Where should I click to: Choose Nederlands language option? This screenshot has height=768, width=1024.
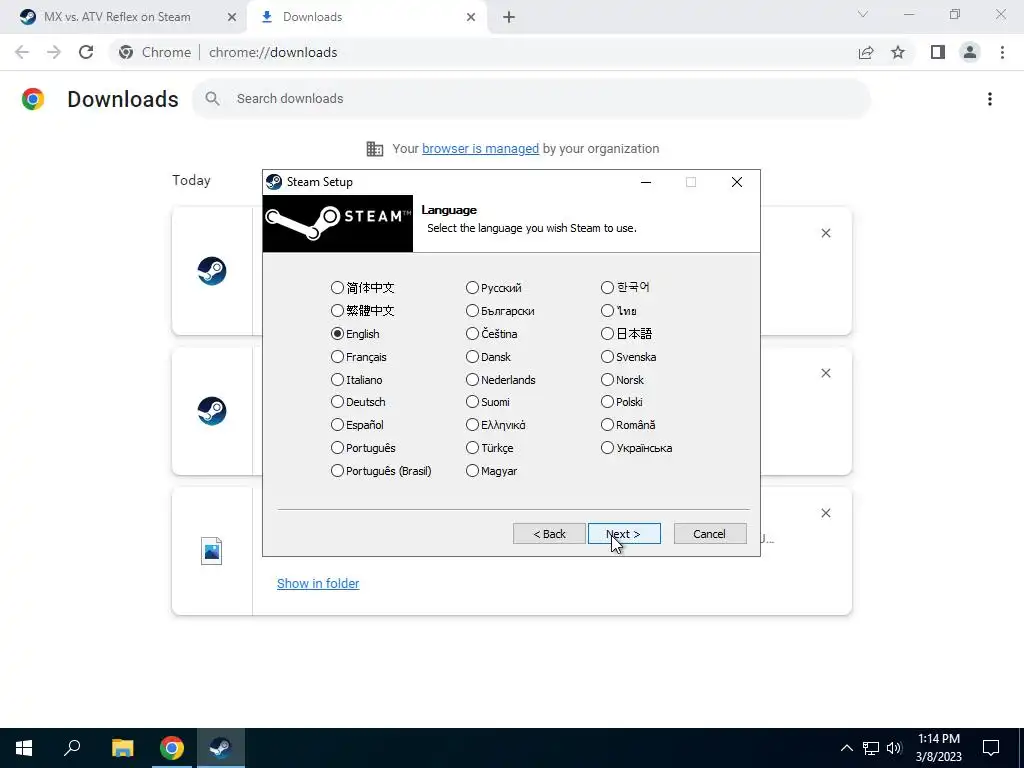472,379
